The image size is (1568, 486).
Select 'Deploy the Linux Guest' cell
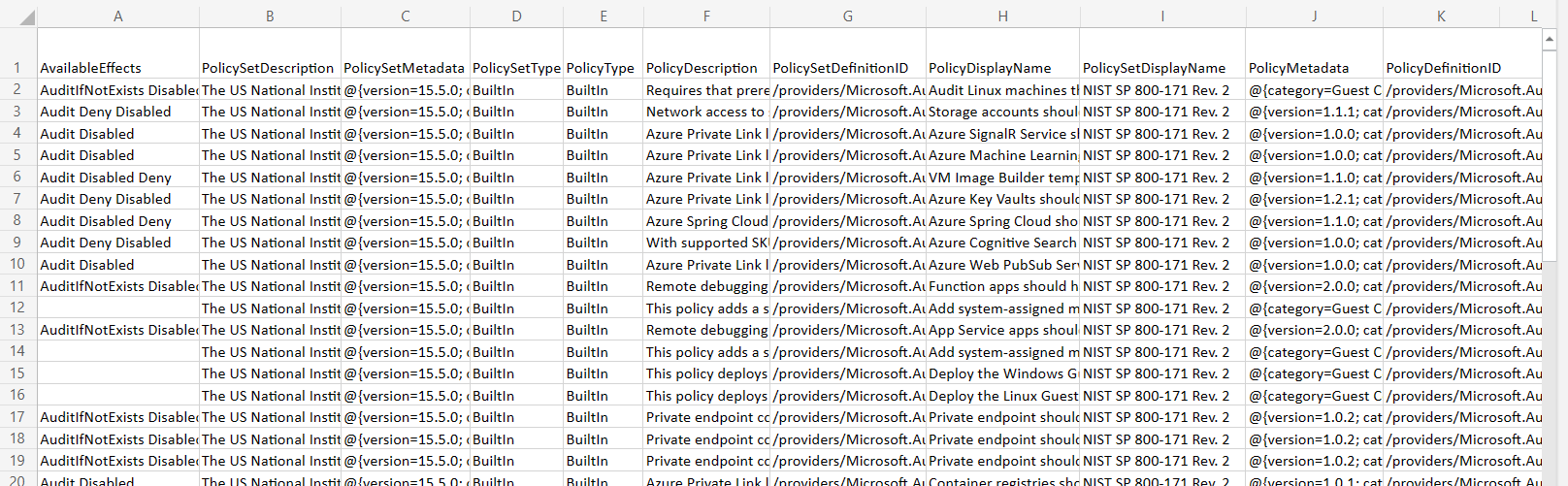1002,396
